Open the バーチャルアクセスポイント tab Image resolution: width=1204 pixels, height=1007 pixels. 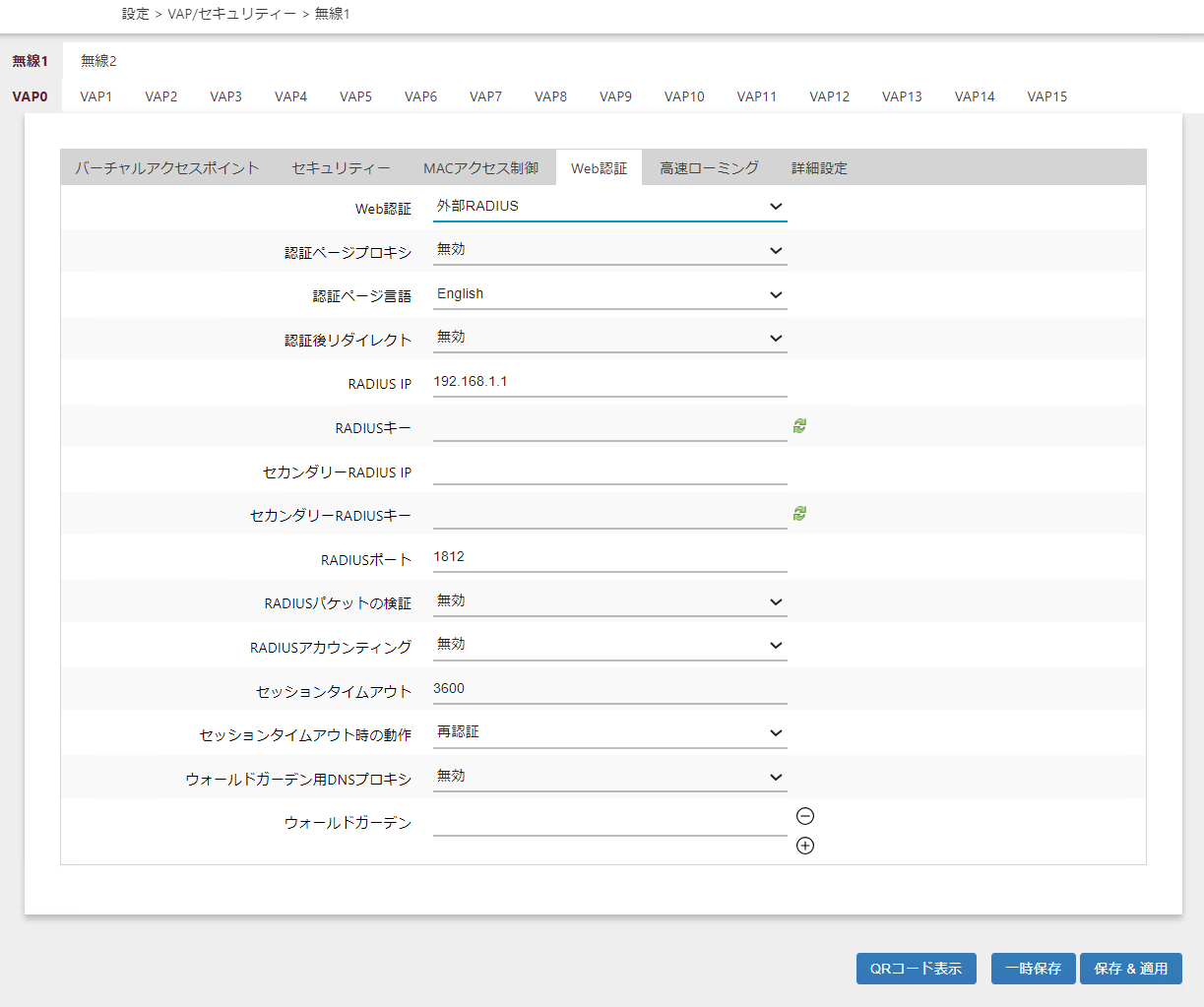(x=167, y=168)
